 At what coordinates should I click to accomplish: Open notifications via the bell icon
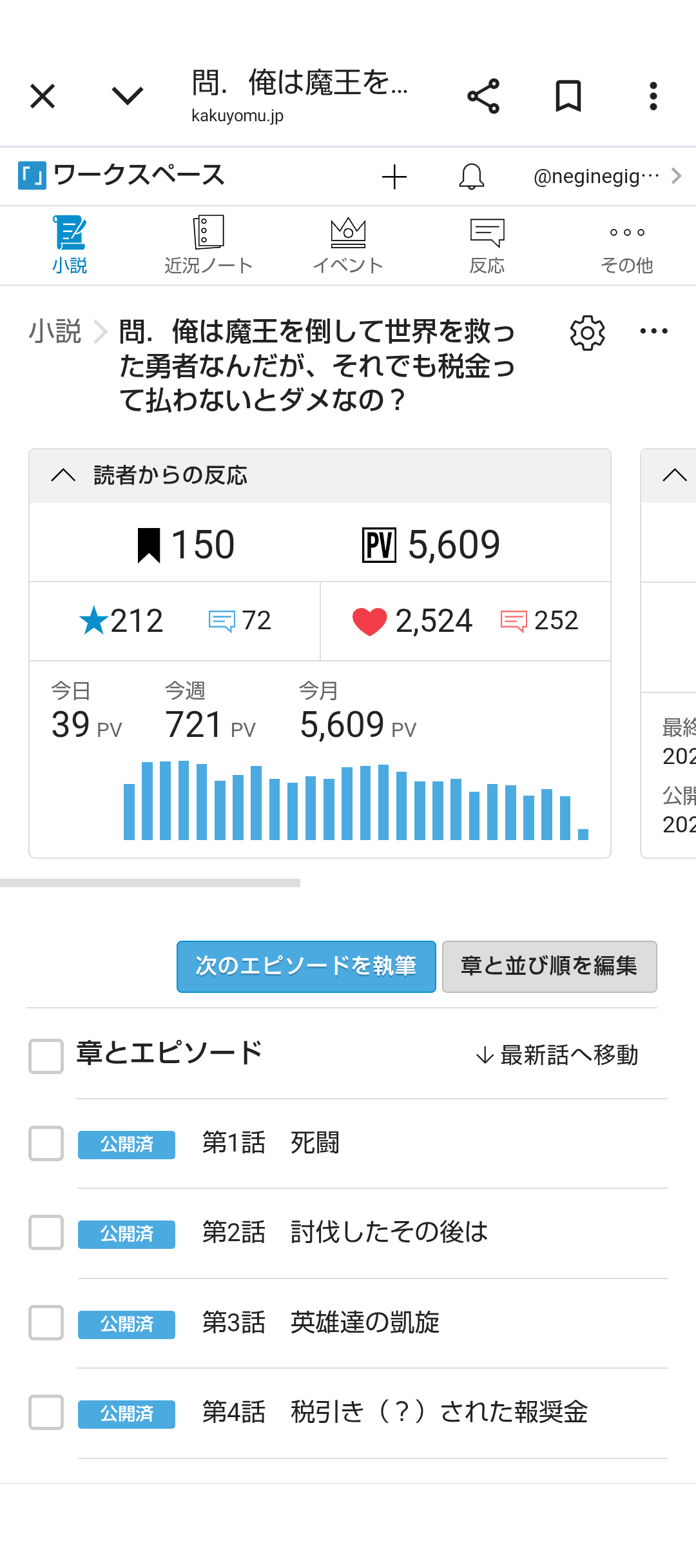(x=472, y=177)
